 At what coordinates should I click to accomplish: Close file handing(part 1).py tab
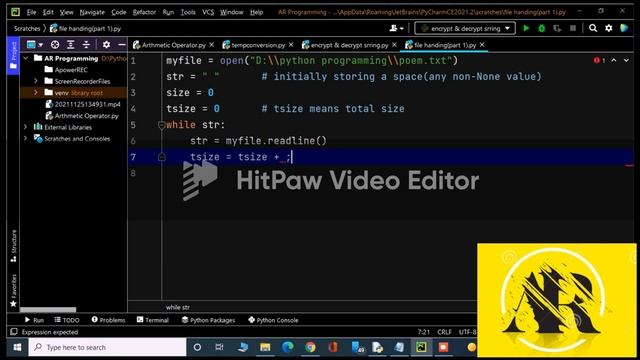[482, 44]
